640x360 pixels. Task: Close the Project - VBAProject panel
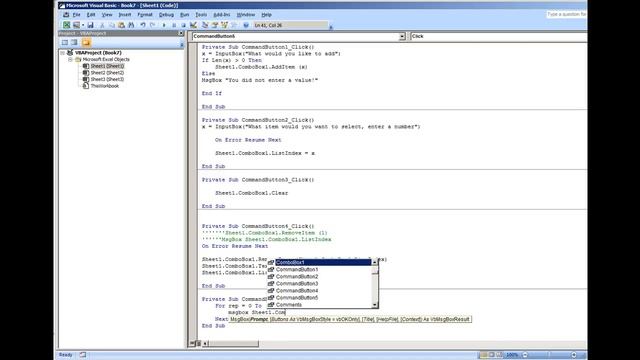[181, 33]
